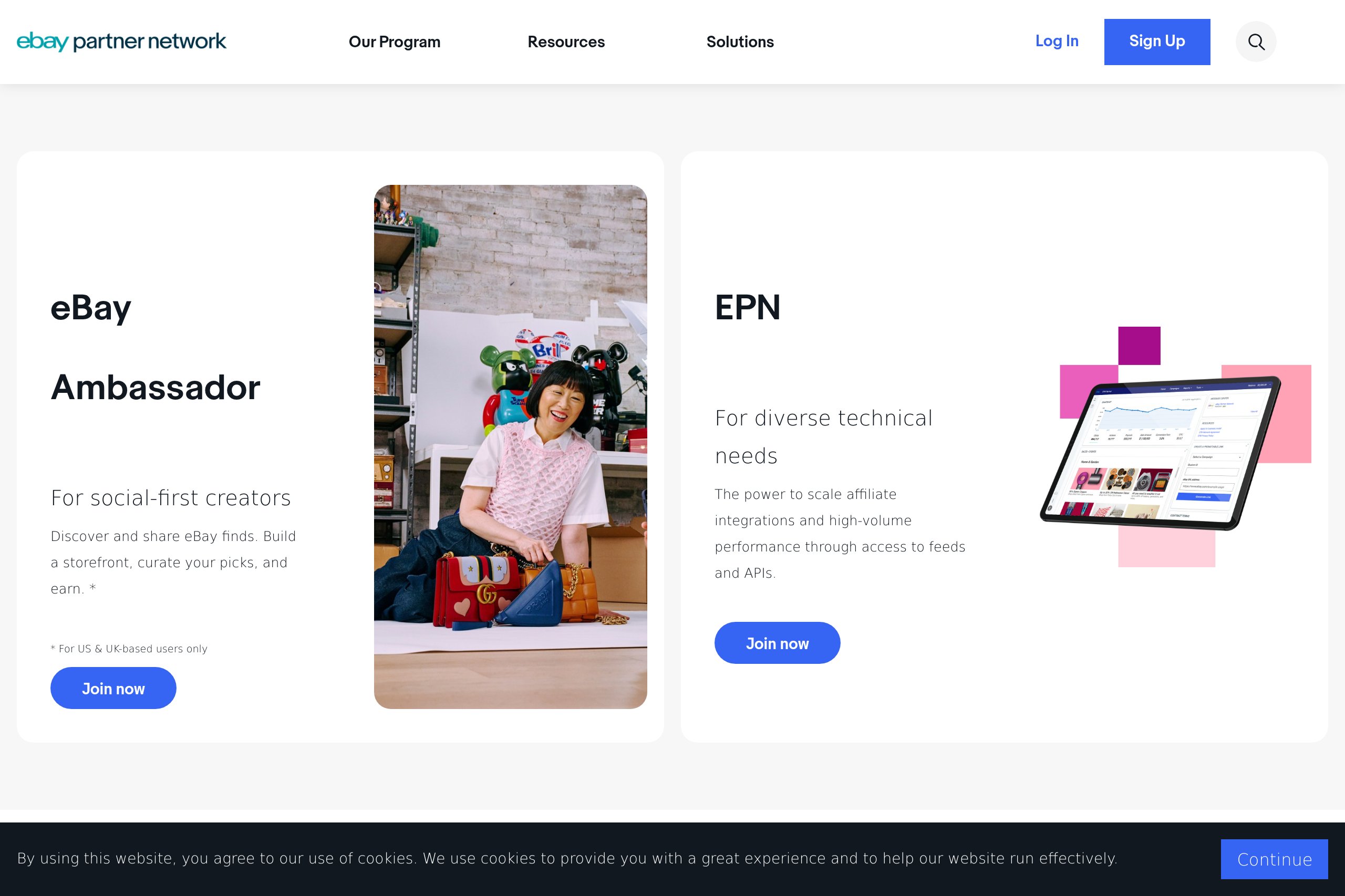
Task: Click 'The power to scale affiliate integrations' paragraph
Action: (x=840, y=533)
